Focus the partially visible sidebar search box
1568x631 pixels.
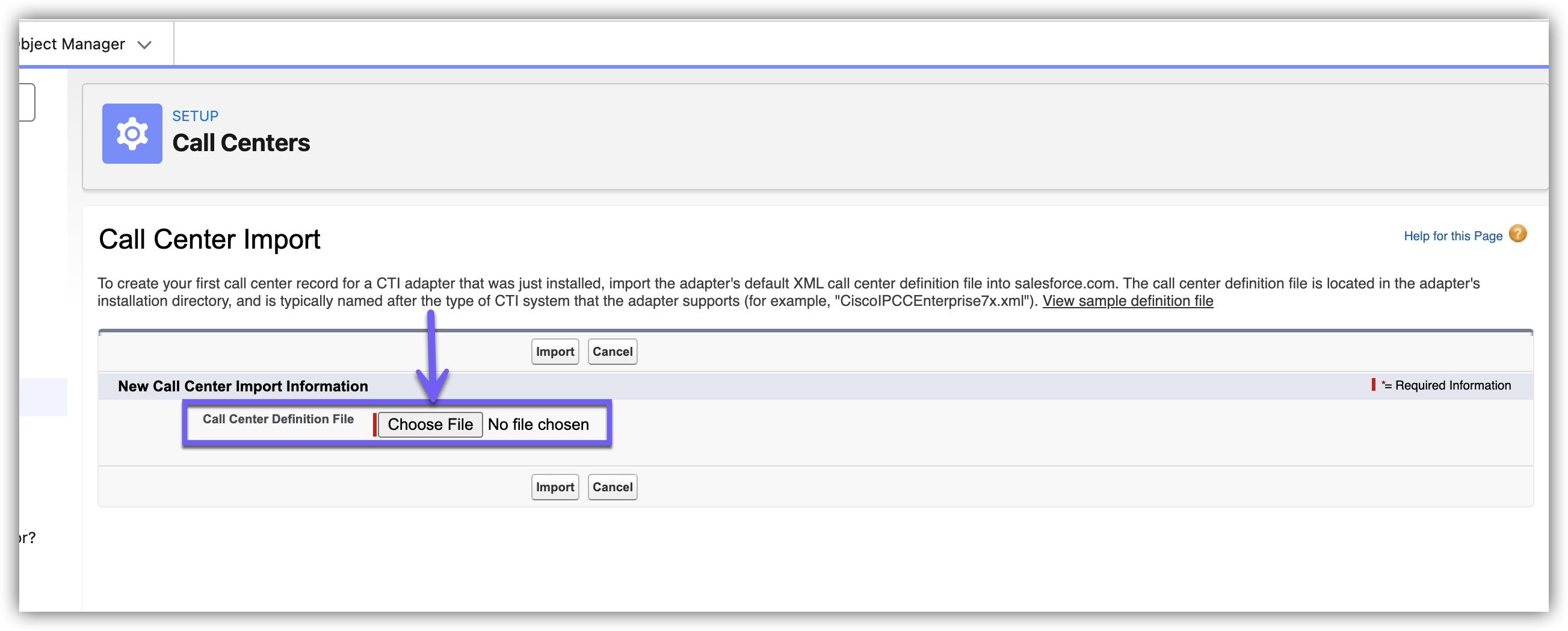pyautogui.click(x=27, y=102)
